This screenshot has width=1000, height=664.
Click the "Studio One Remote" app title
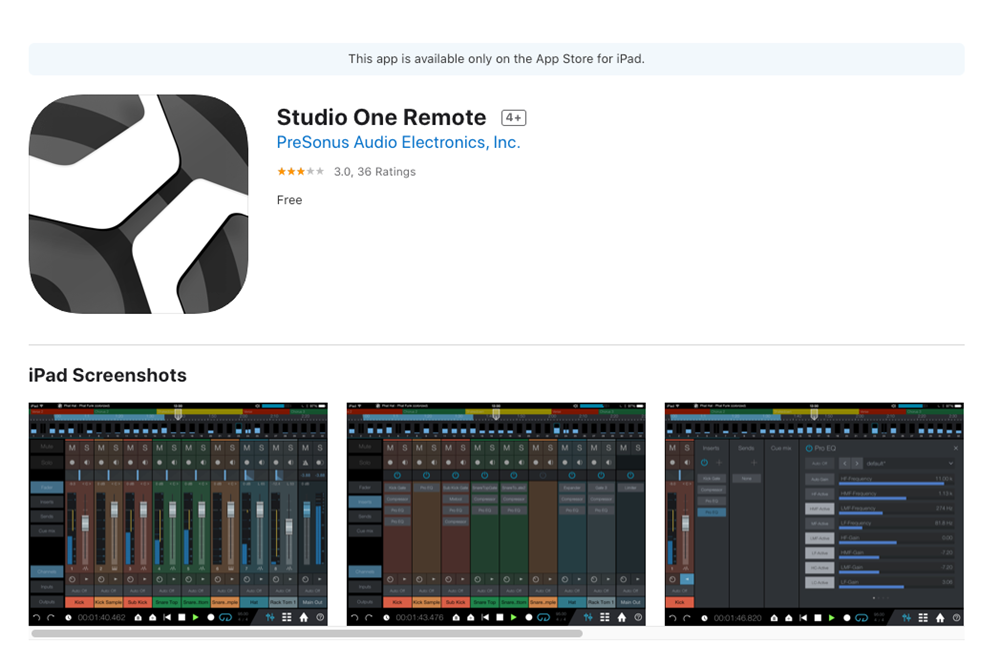[x=381, y=117]
